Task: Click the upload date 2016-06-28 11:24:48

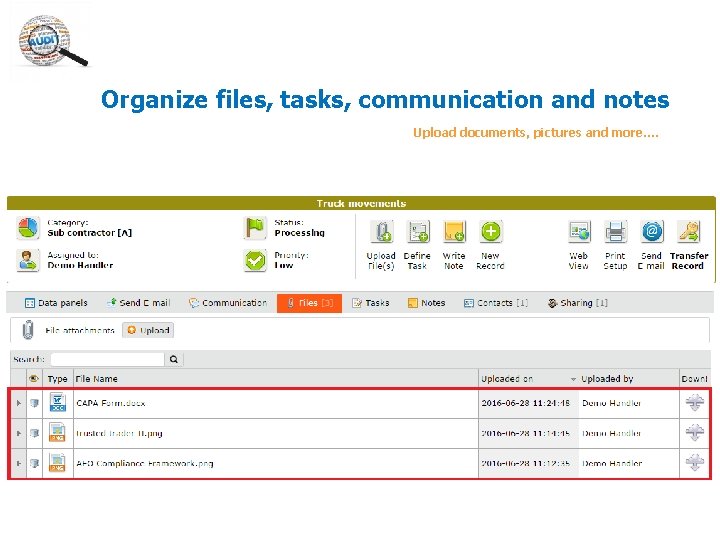Action: 526,403
